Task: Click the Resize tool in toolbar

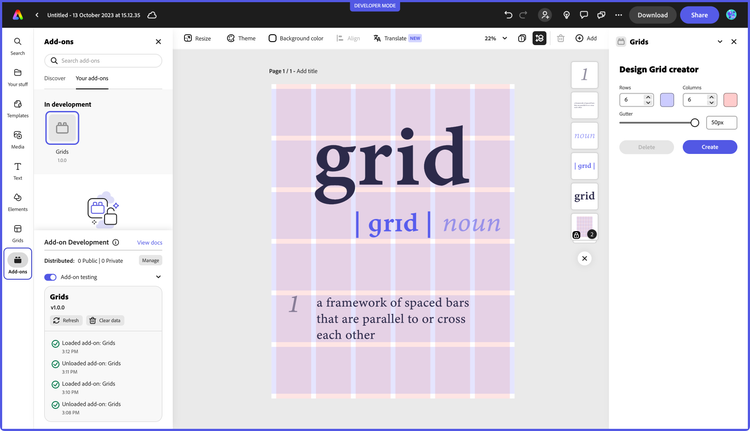Action: (x=197, y=38)
